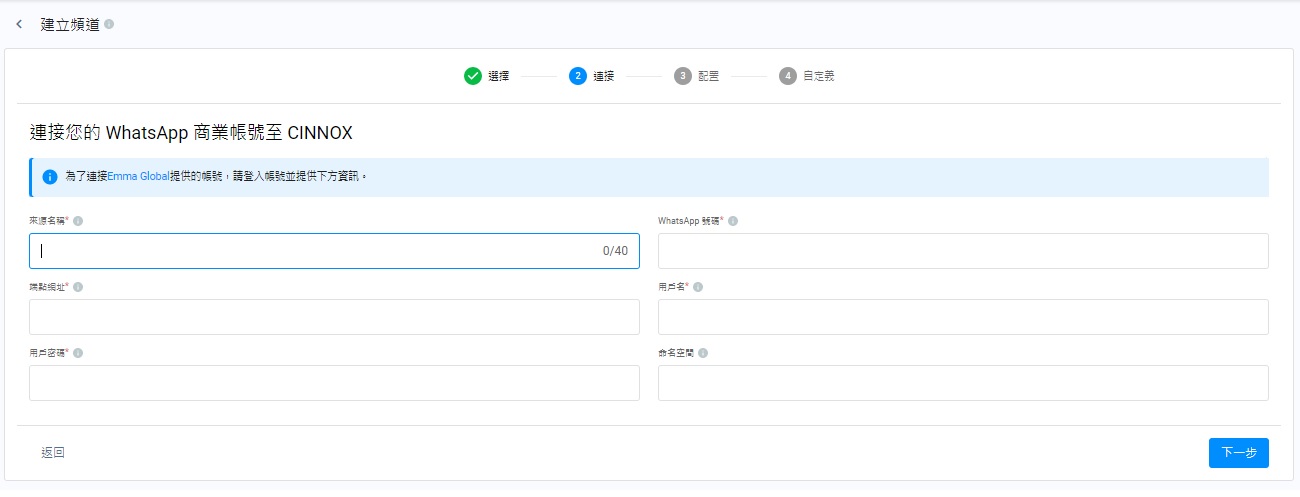Click the blue info icon in the notice banner
The height and width of the screenshot is (497, 1300).
(x=50, y=177)
